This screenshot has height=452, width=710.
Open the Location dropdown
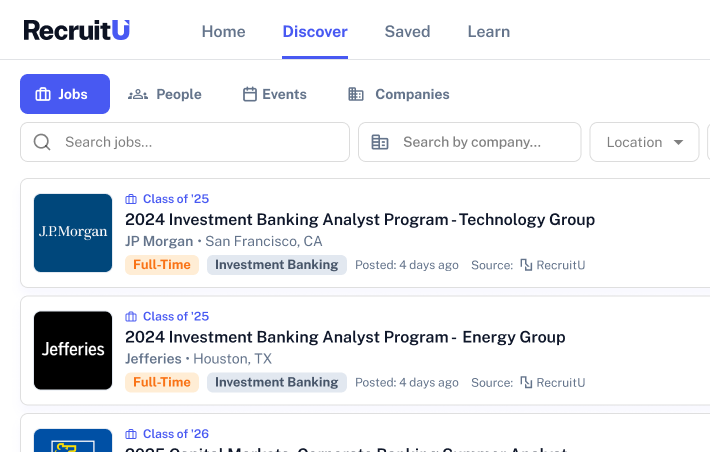[x=644, y=142]
